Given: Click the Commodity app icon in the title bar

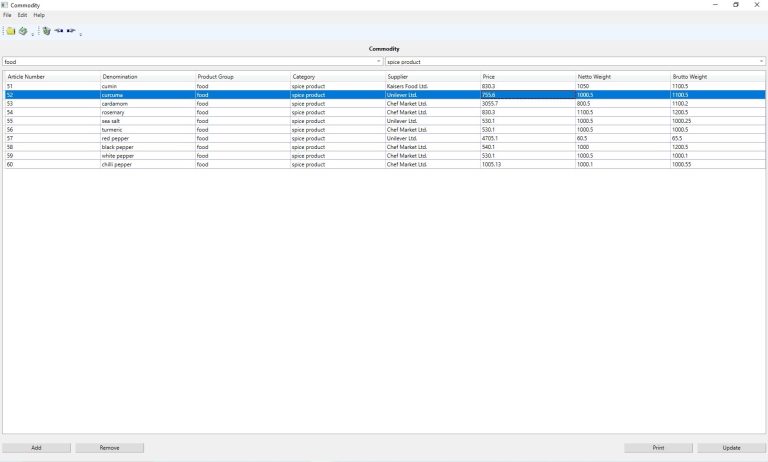Looking at the screenshot, I should tap(5, 5).
